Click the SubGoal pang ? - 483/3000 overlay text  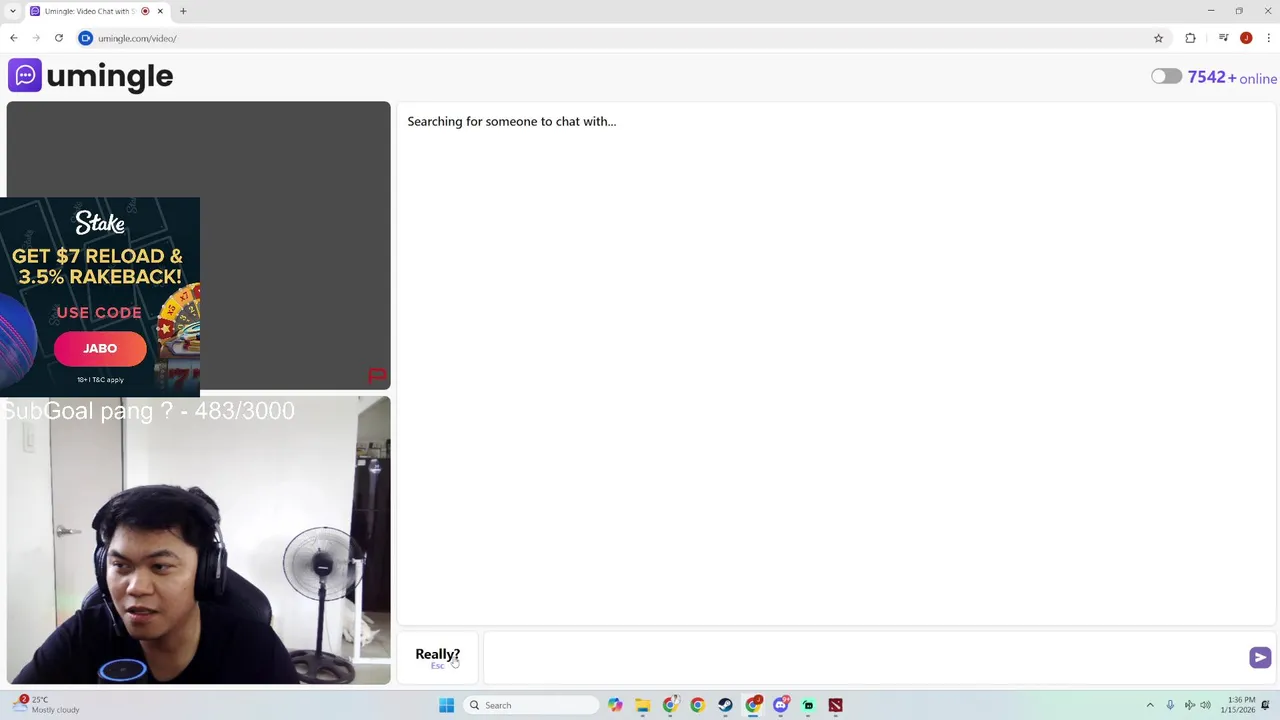(148, 411)
